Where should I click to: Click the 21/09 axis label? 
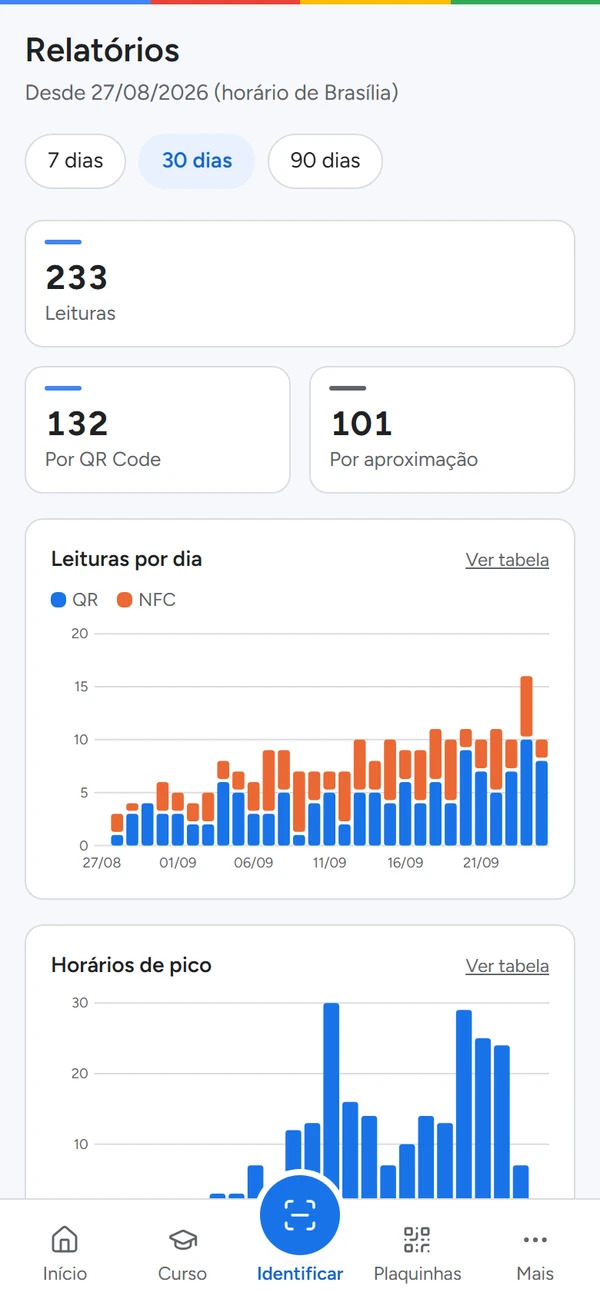[481, 863]
